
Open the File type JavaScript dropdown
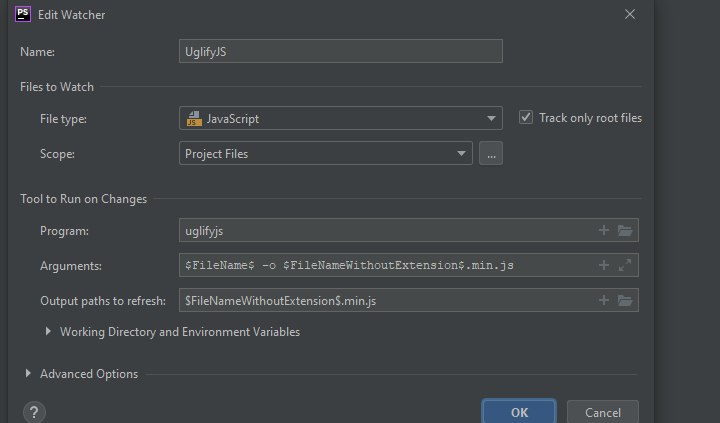click(x=340, y=119)
